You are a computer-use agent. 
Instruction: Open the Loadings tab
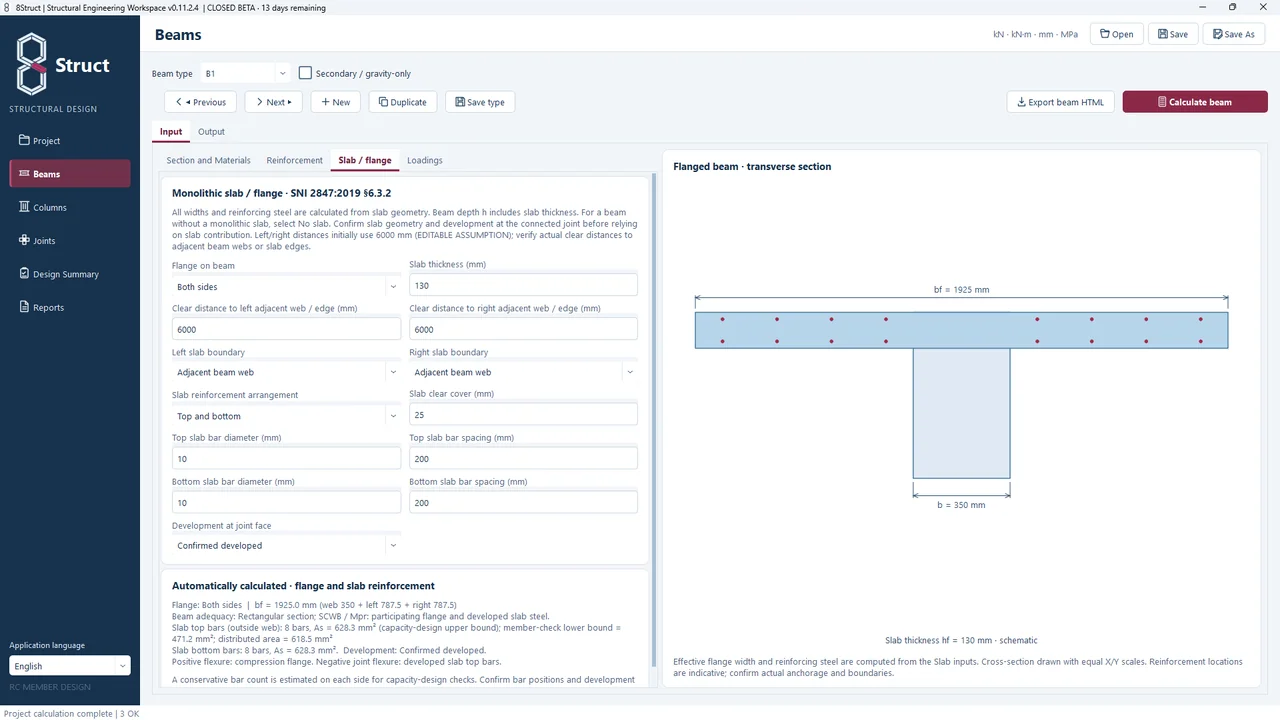coord(425,160)
